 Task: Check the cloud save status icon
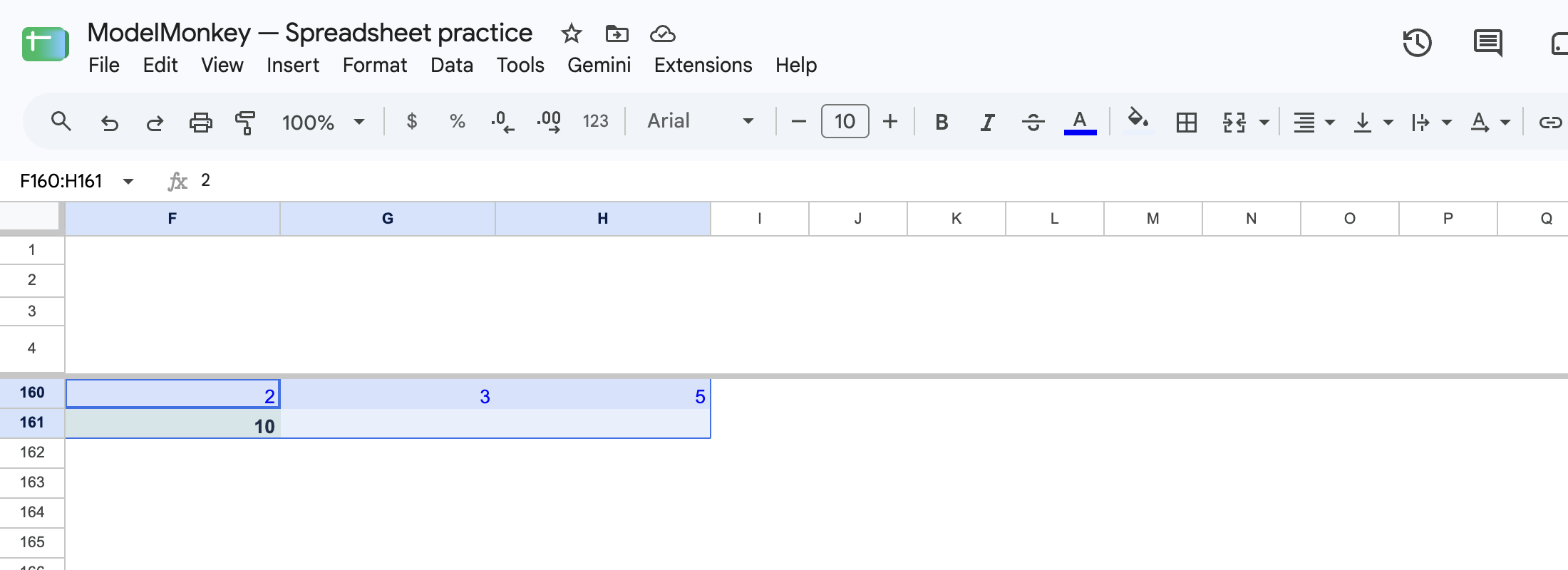(663, 33)
